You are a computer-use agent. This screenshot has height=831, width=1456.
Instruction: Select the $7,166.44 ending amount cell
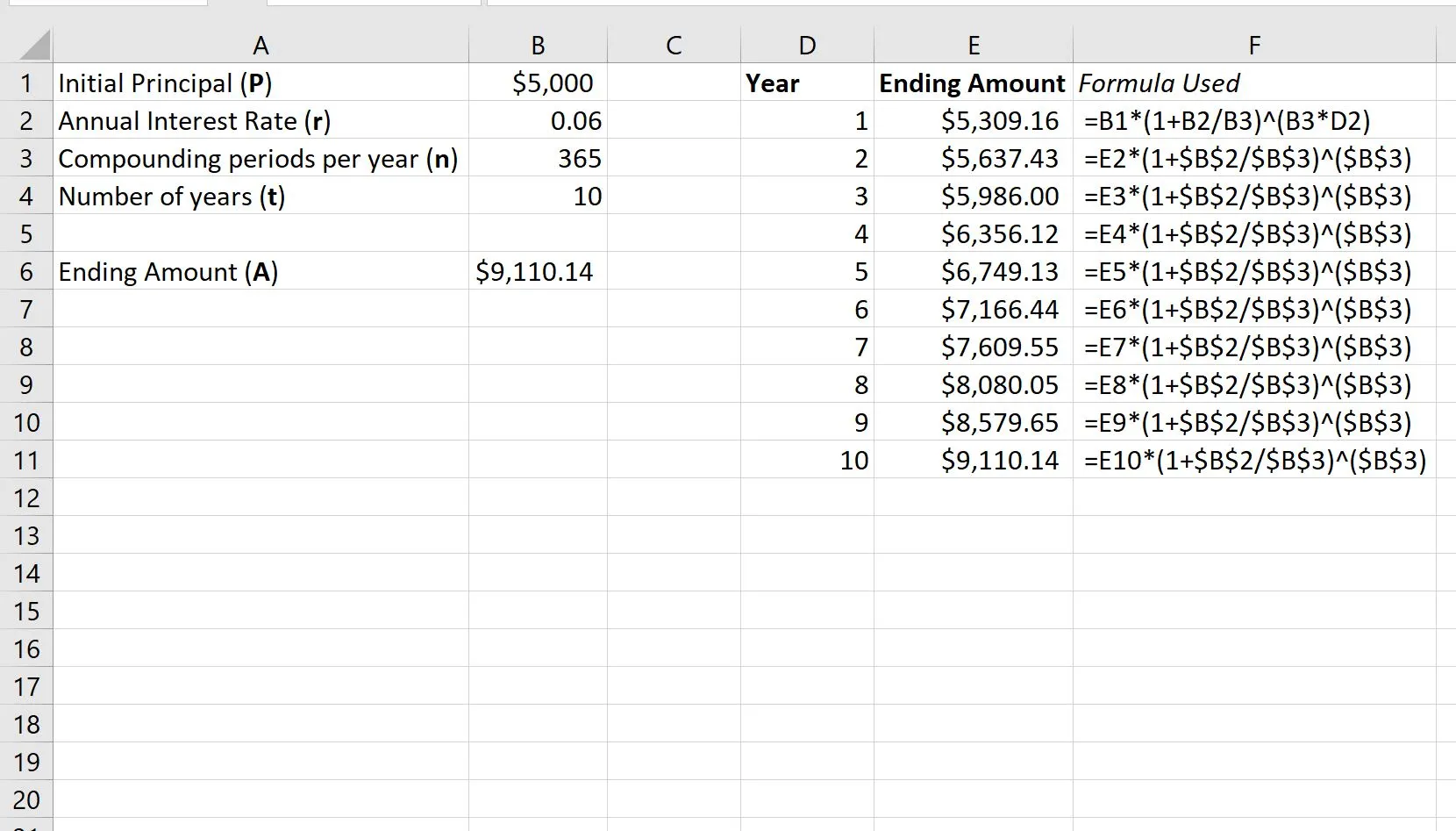point(974,309)
